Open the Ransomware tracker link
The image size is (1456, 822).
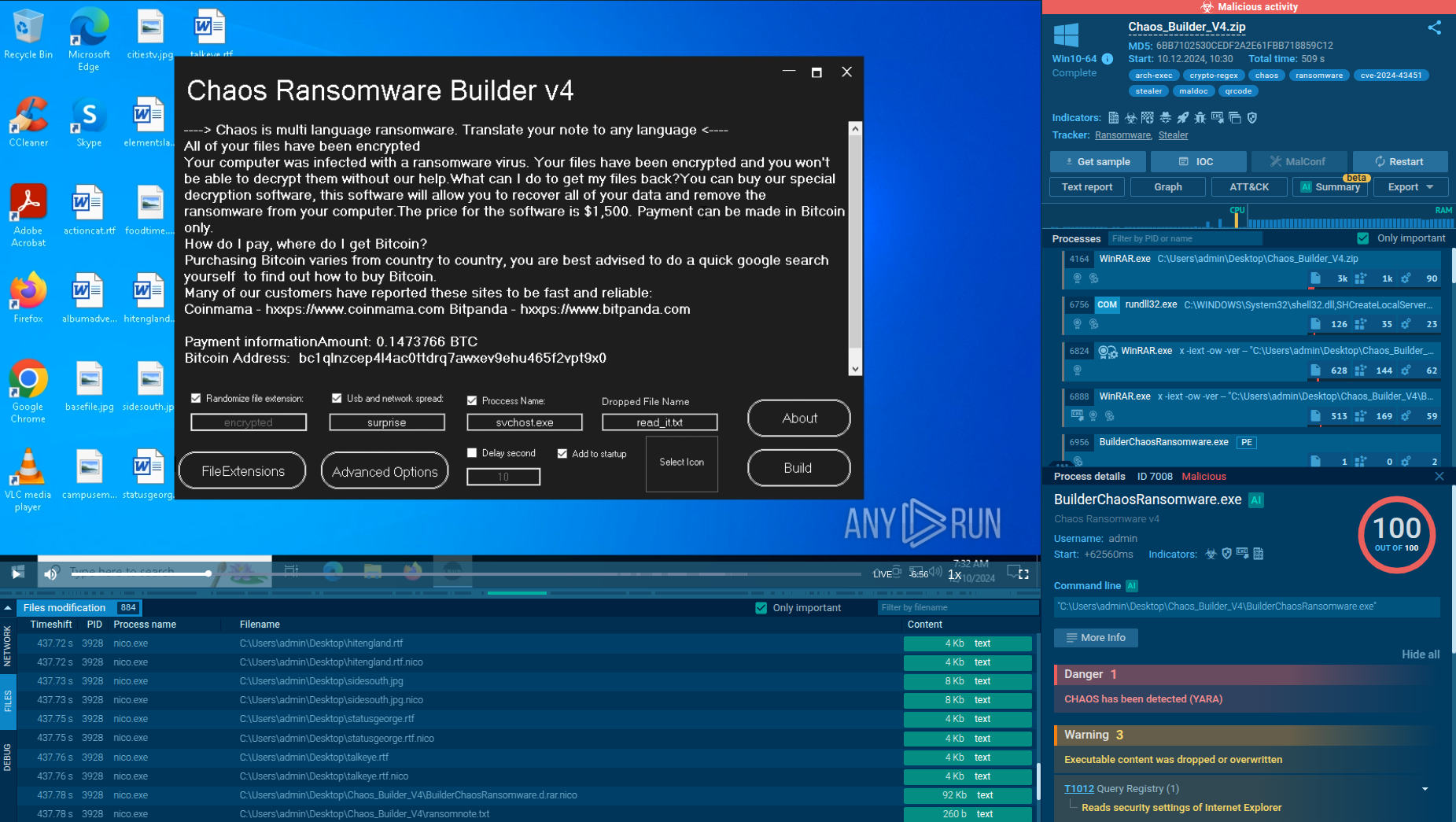tap(1122, 135)
